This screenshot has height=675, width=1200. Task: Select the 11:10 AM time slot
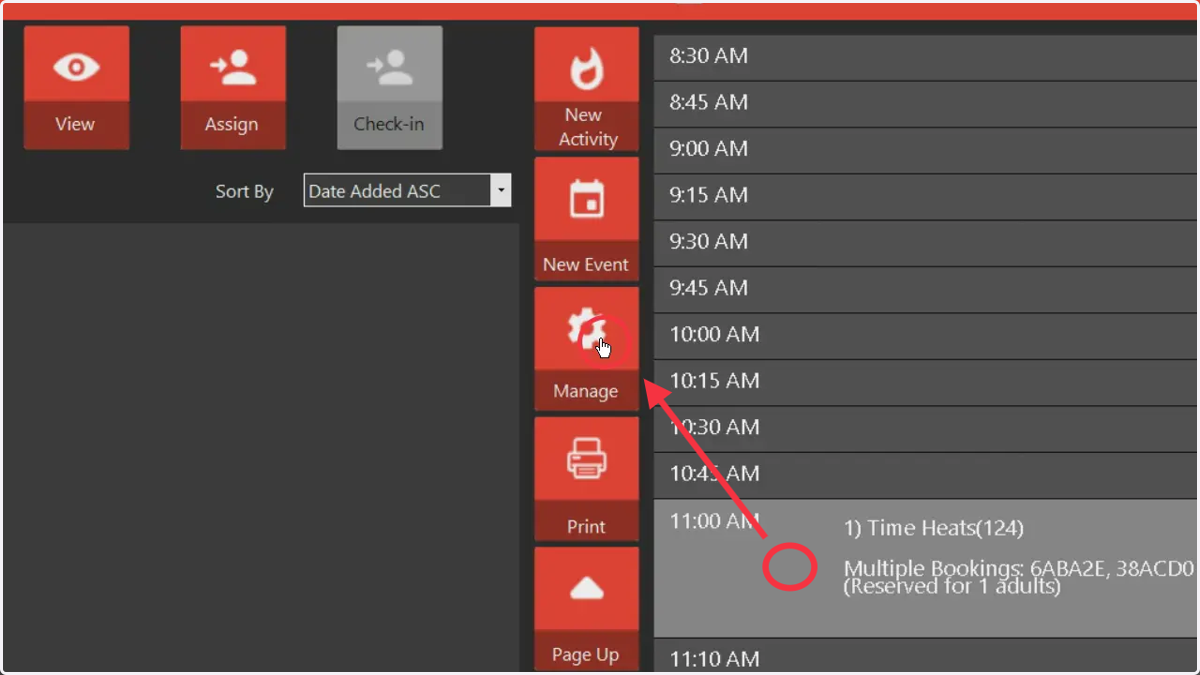[926, 657]
